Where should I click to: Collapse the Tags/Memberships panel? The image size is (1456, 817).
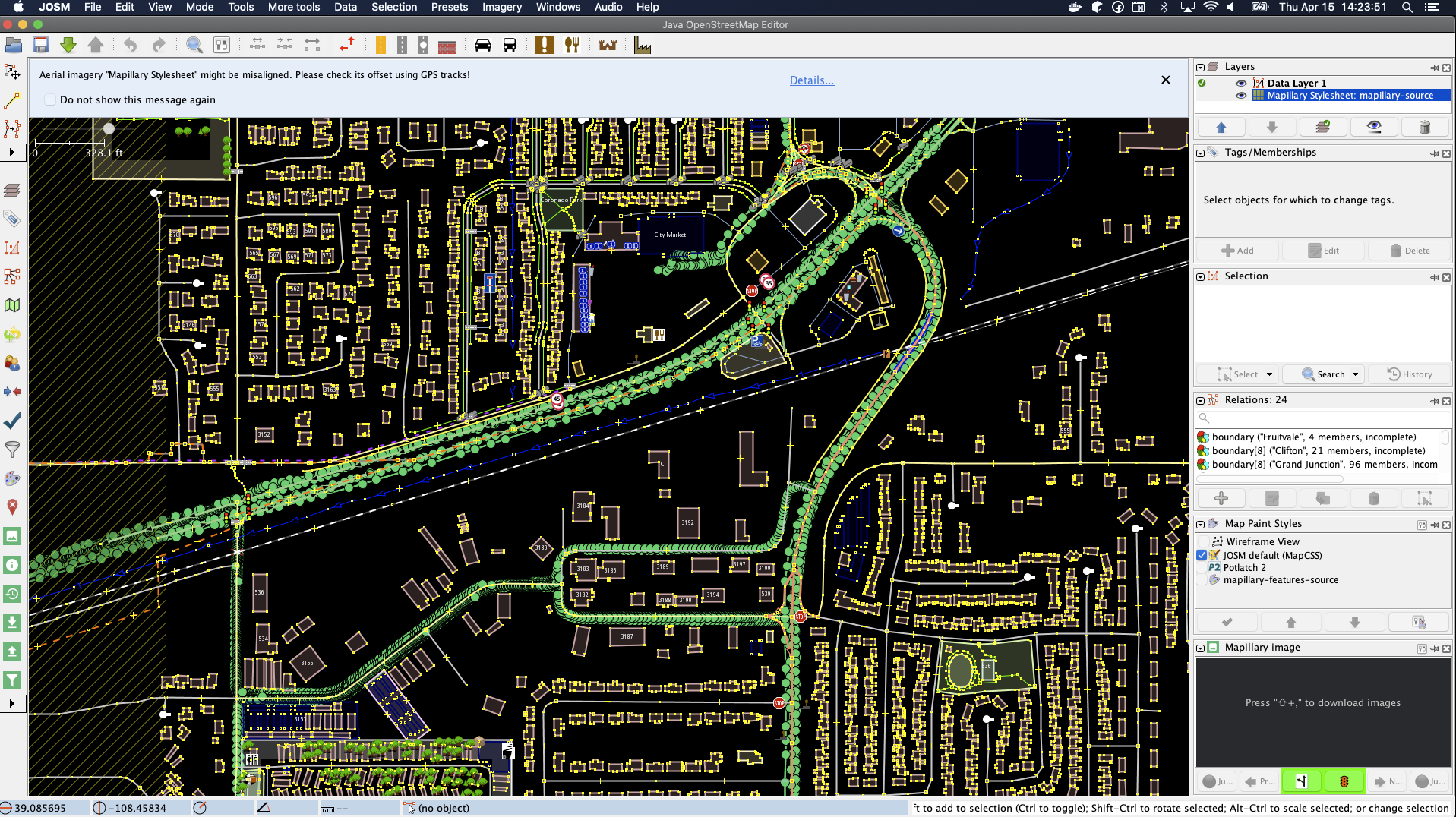[x=1201, y=153]
